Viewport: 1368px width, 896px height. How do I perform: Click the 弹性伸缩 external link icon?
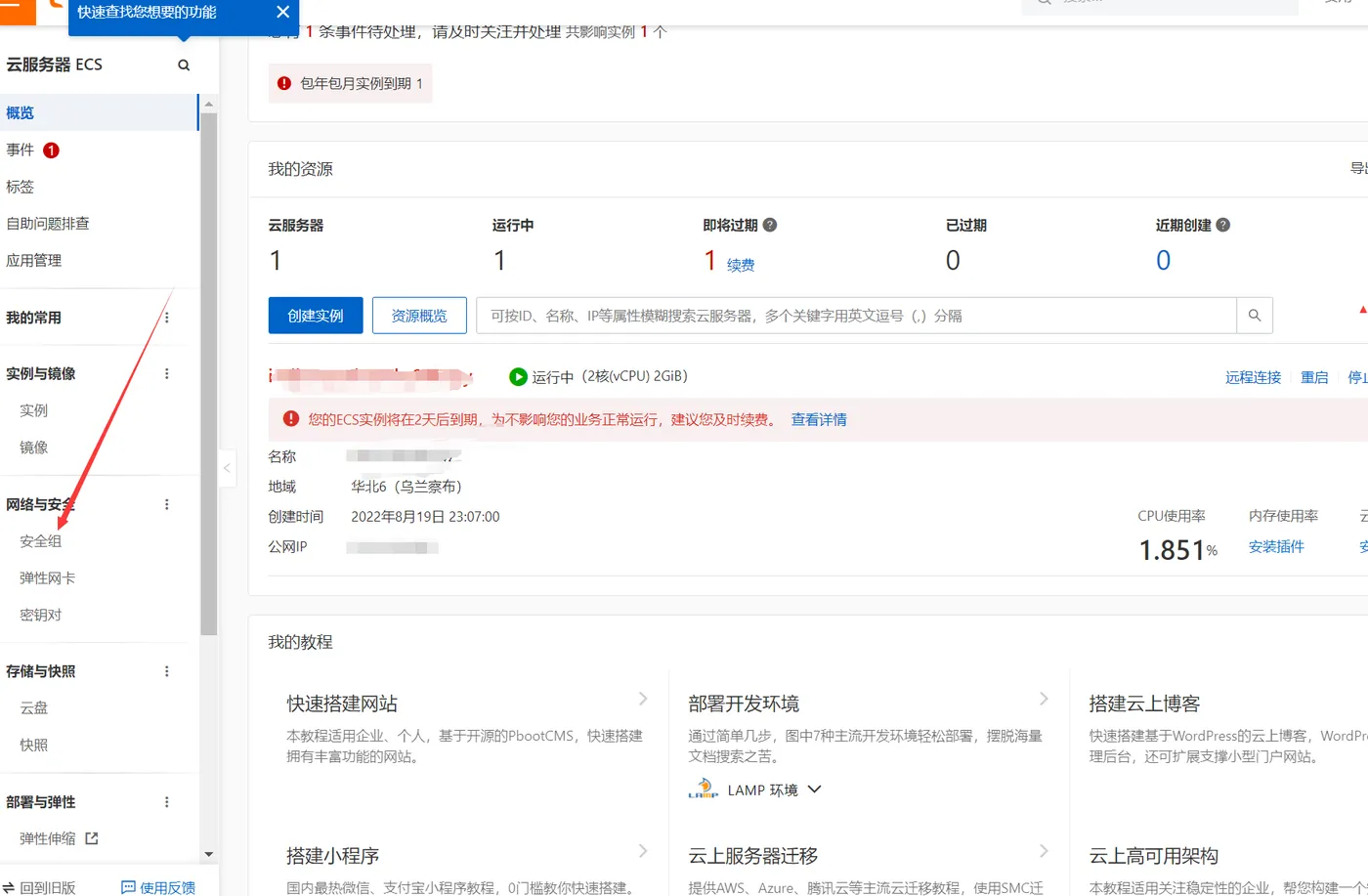tap(92, 838)
